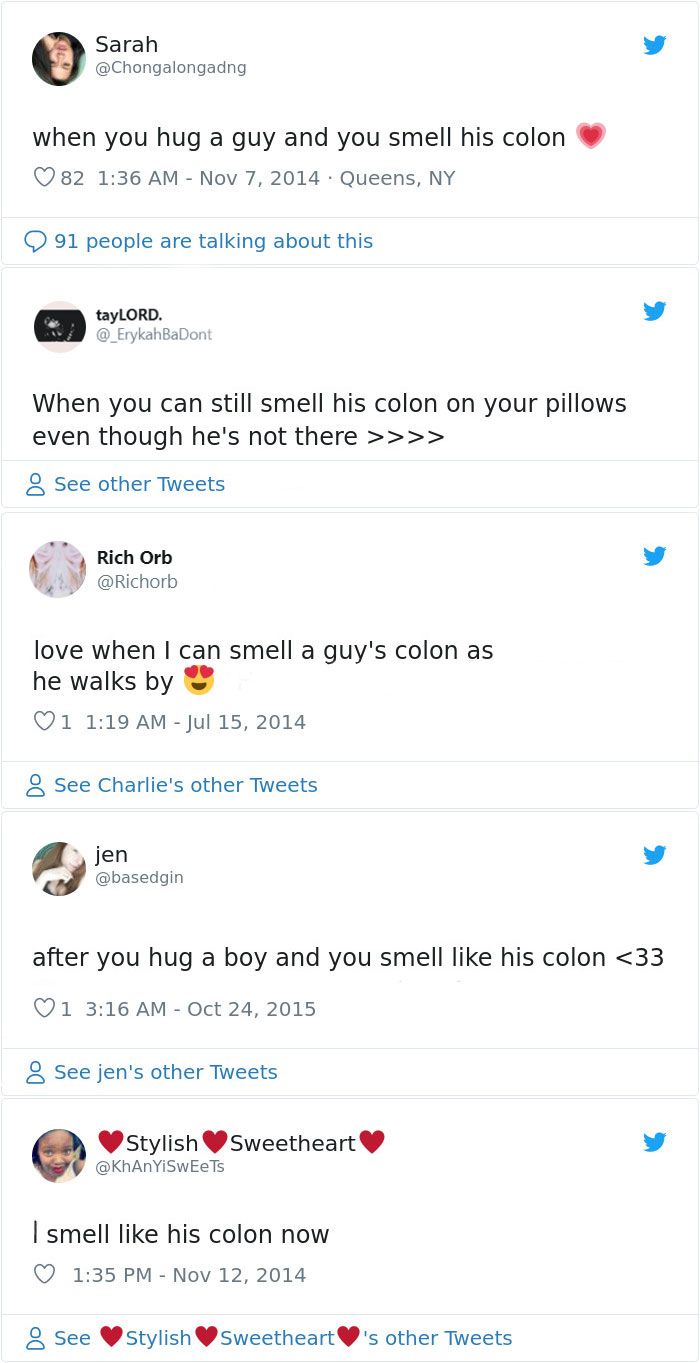Screen dimensions: 700x1363
Task: Like jen's tweet with the heart
Action: click(x=44, y=1009)
